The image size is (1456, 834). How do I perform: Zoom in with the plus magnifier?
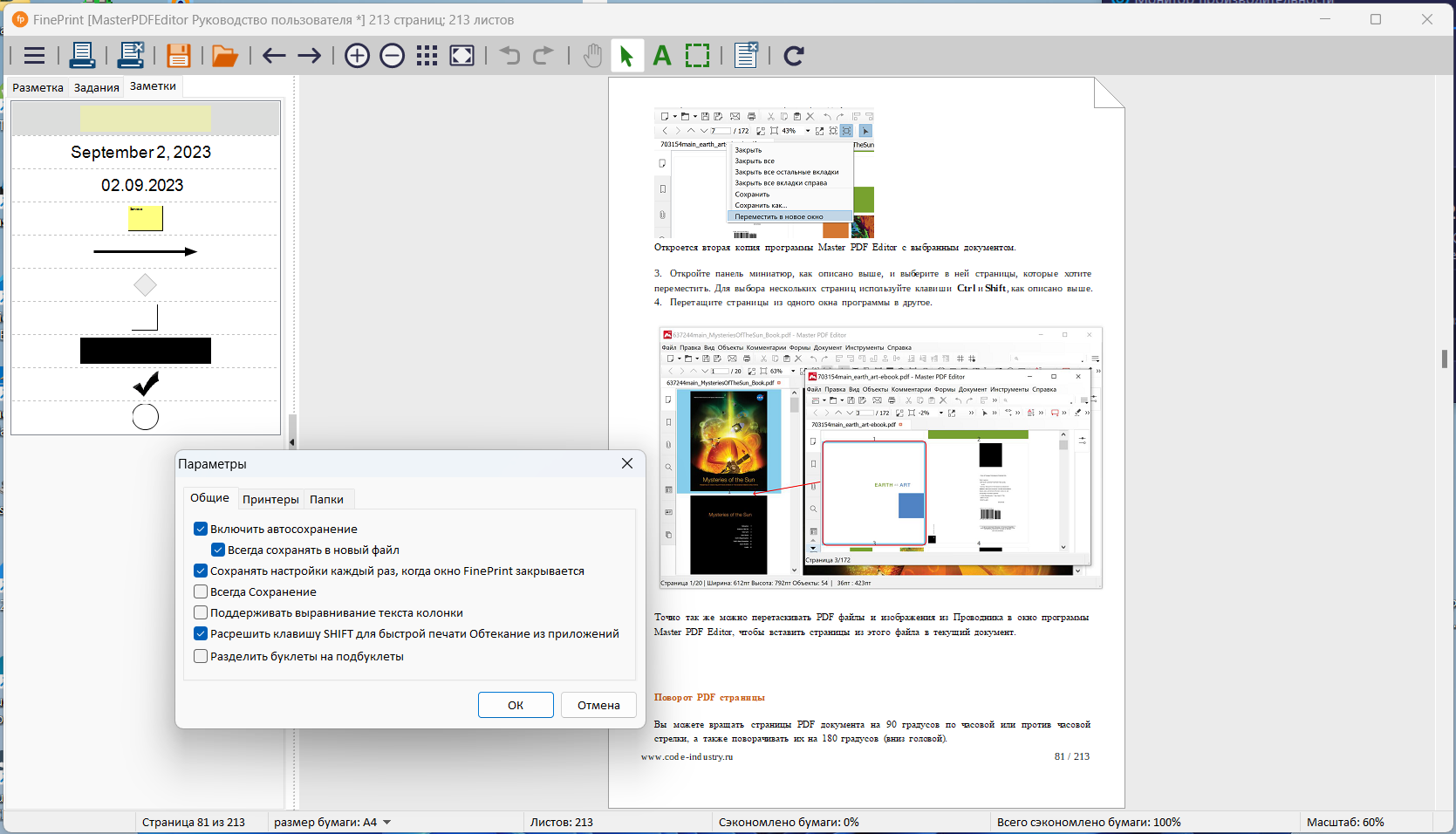[x=357, y=56]
